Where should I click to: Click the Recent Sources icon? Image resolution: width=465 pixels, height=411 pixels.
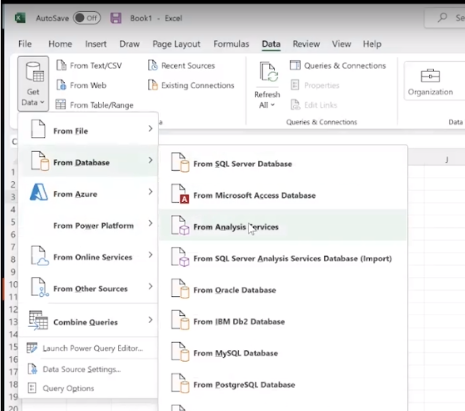[x=152, y=65]
